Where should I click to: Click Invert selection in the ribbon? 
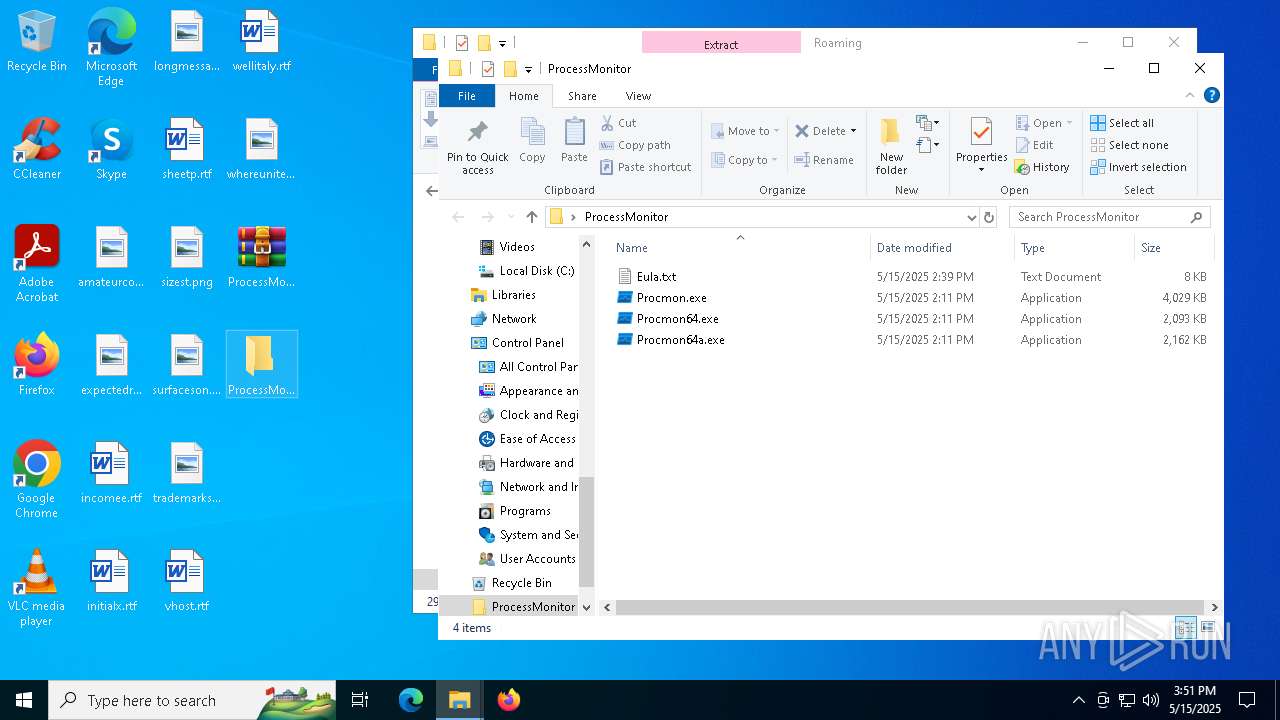click(1138, 167)
